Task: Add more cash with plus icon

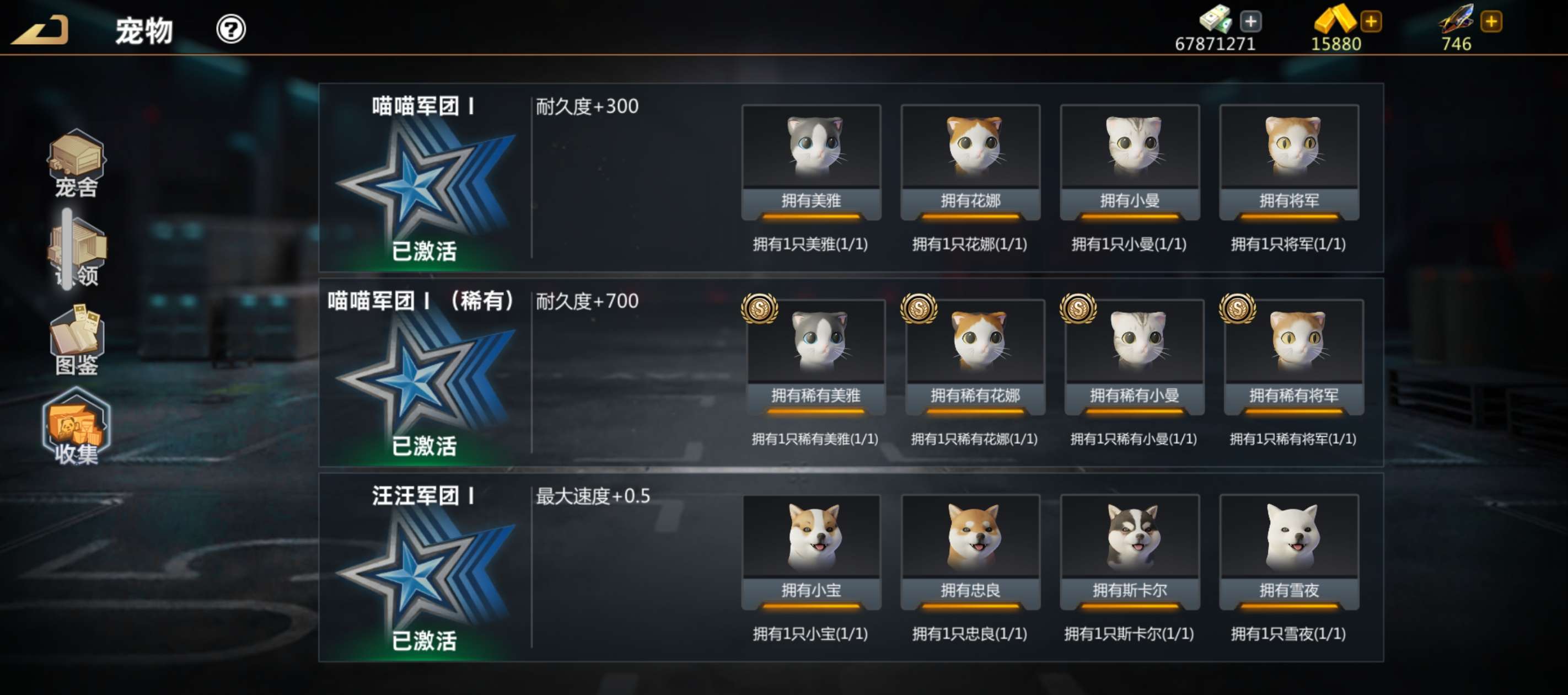Action: pos(1251,22)
